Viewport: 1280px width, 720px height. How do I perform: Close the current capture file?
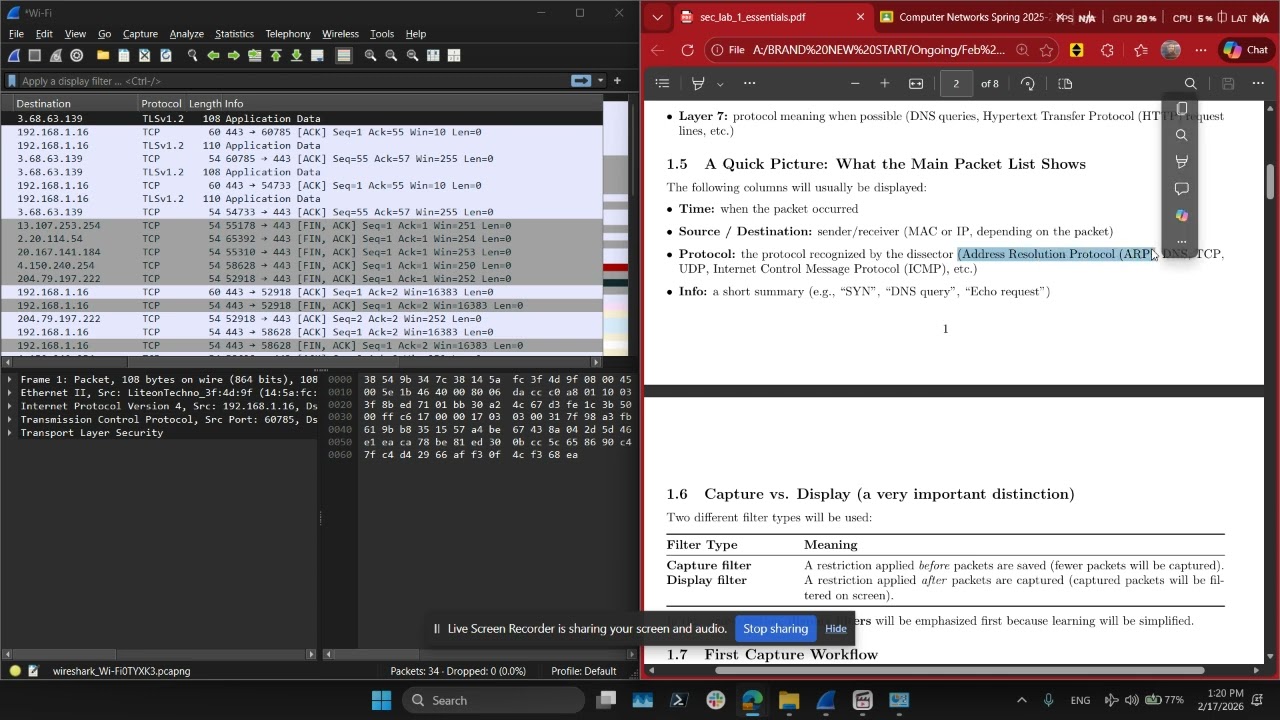[145, 56]
